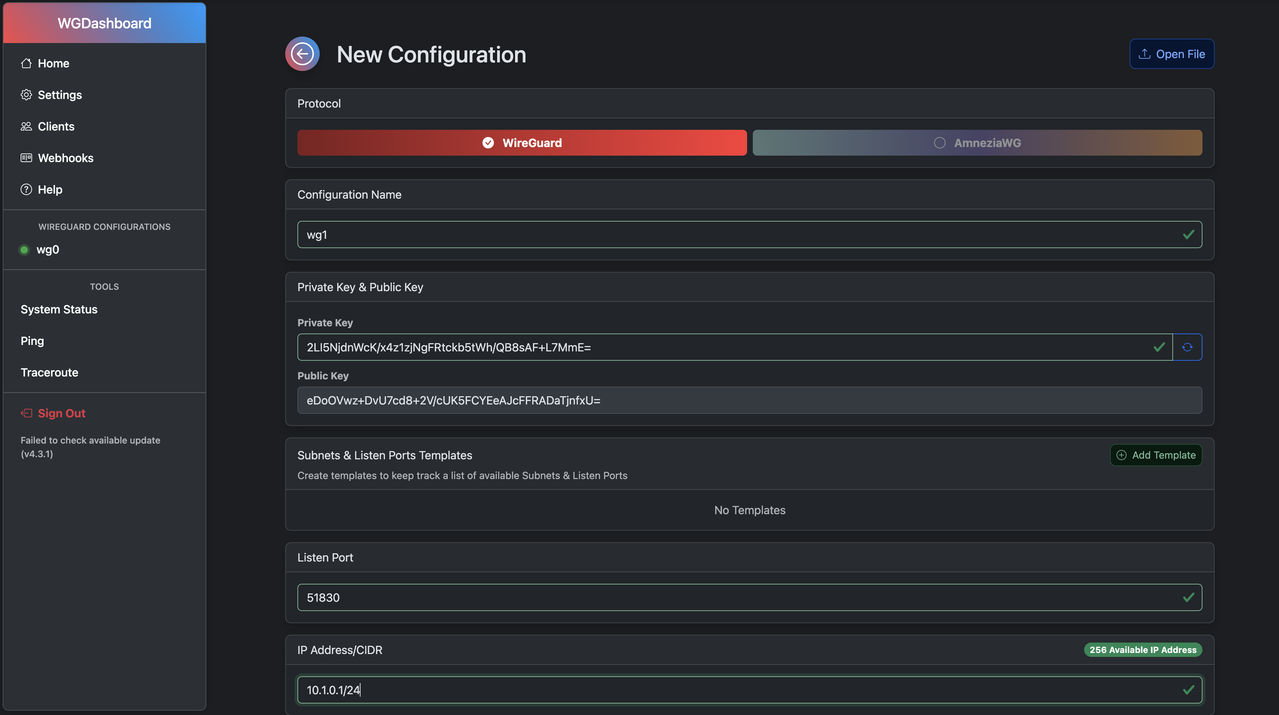
Task: Sign out of WGDashboard
Action: [x=61, y=412]
